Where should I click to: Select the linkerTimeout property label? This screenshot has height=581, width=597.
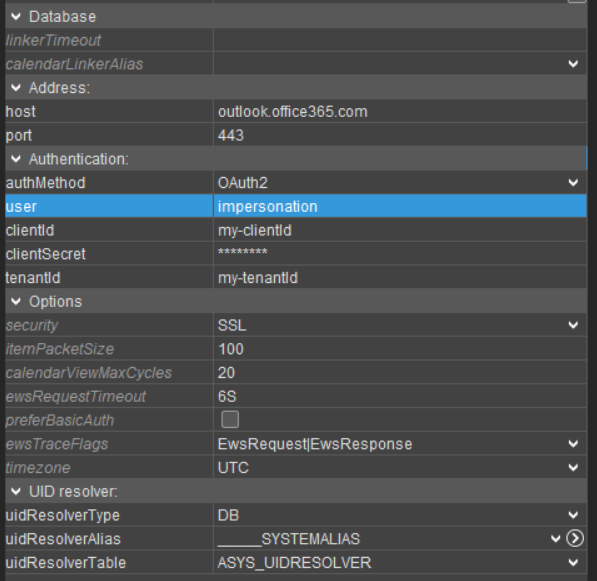tap(53, 40)
